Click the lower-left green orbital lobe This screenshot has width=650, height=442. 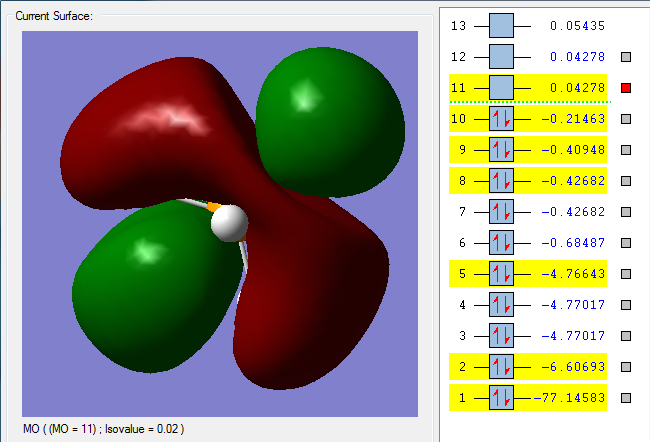tap(157, 286)
